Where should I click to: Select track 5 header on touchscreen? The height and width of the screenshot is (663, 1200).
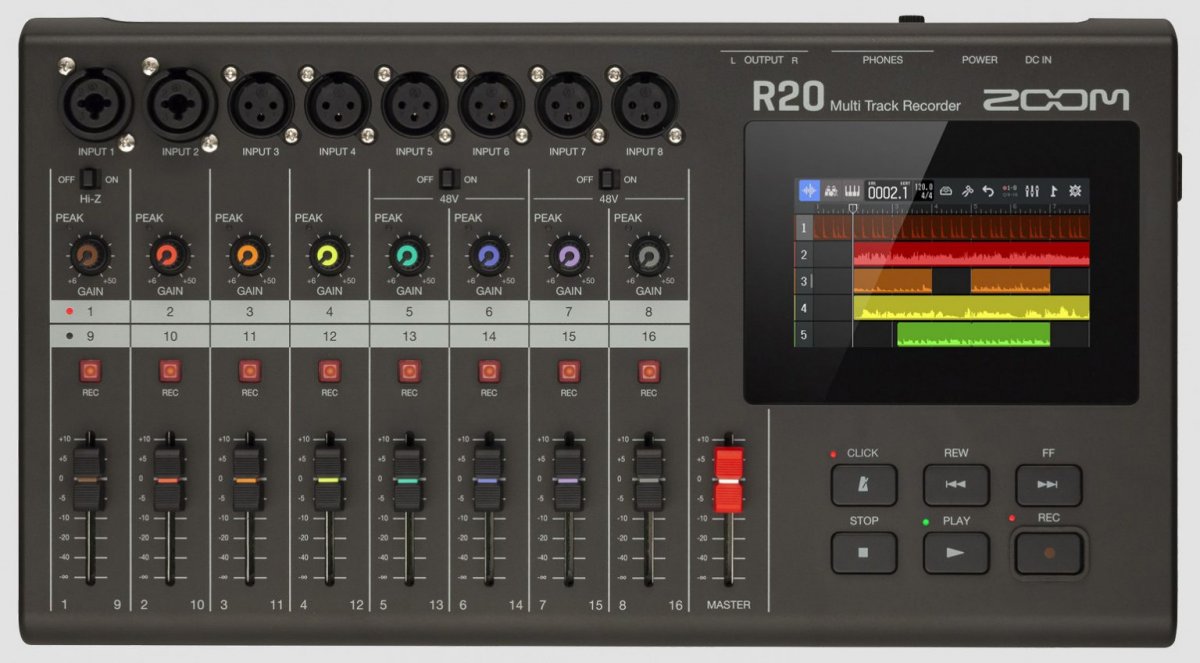pyautogui.click(x=803, y=334)
